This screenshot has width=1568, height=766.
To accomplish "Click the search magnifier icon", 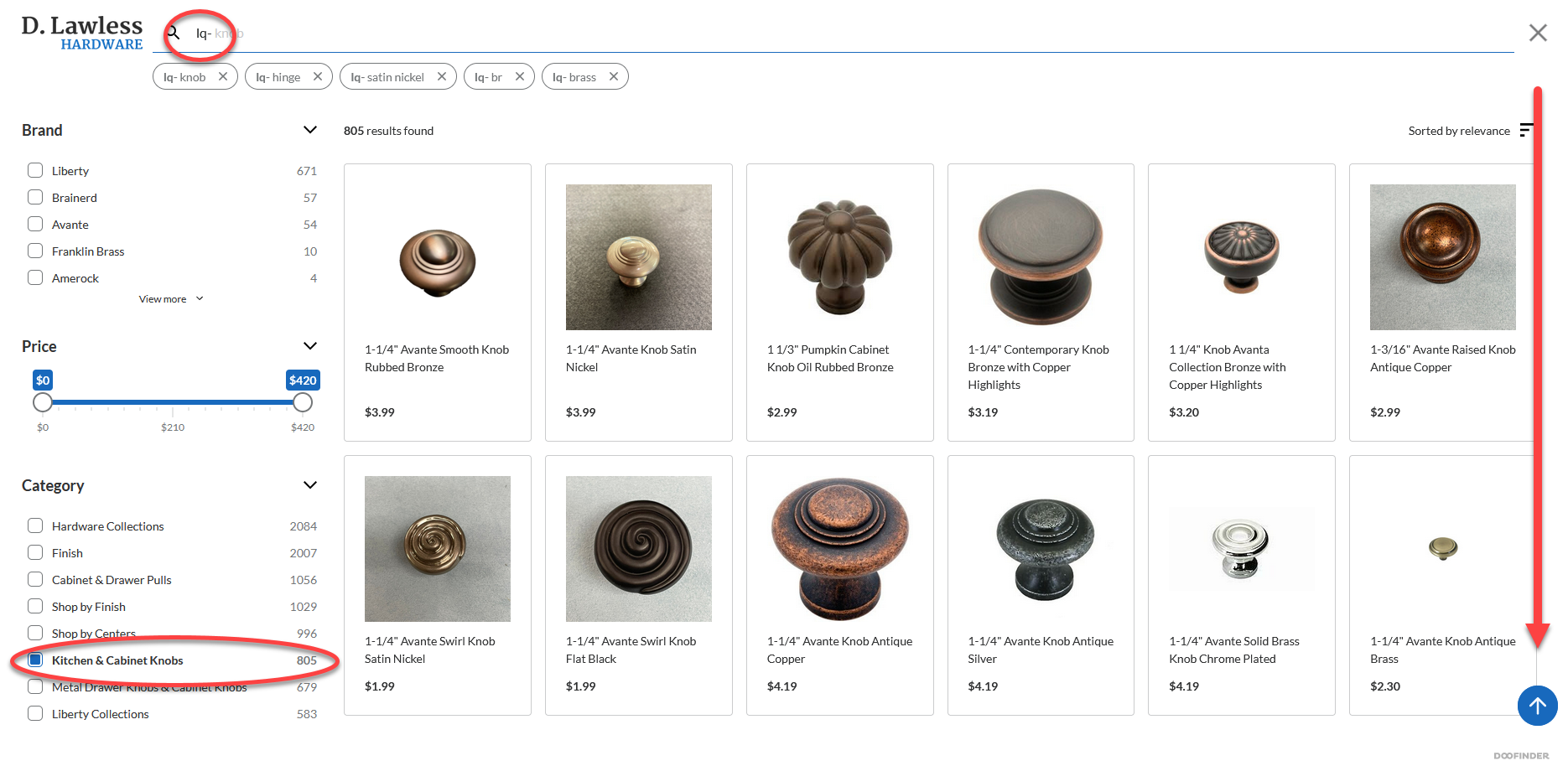I will [x=174, y=34].
